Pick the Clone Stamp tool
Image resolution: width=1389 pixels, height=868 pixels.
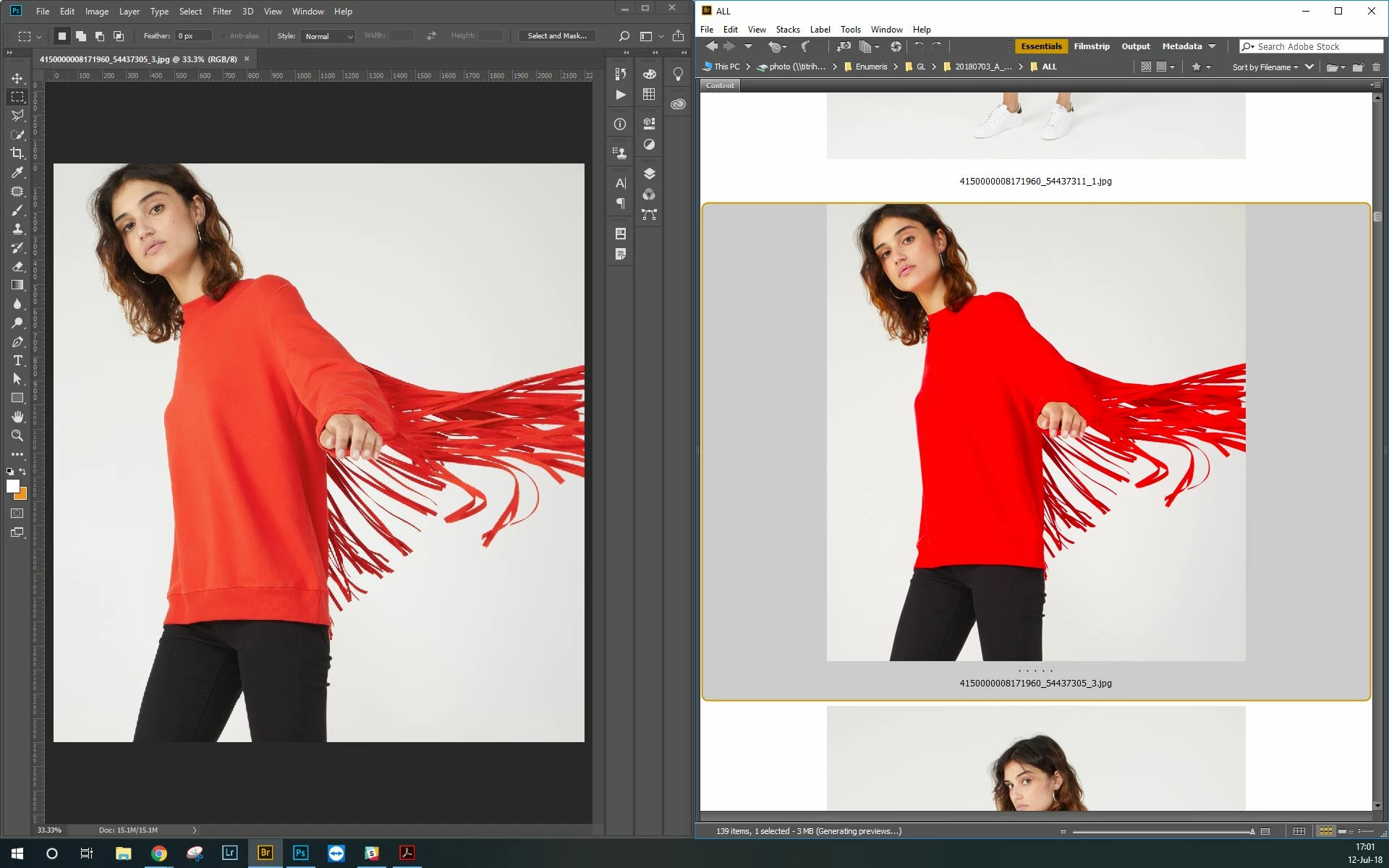tap(17, 229)
